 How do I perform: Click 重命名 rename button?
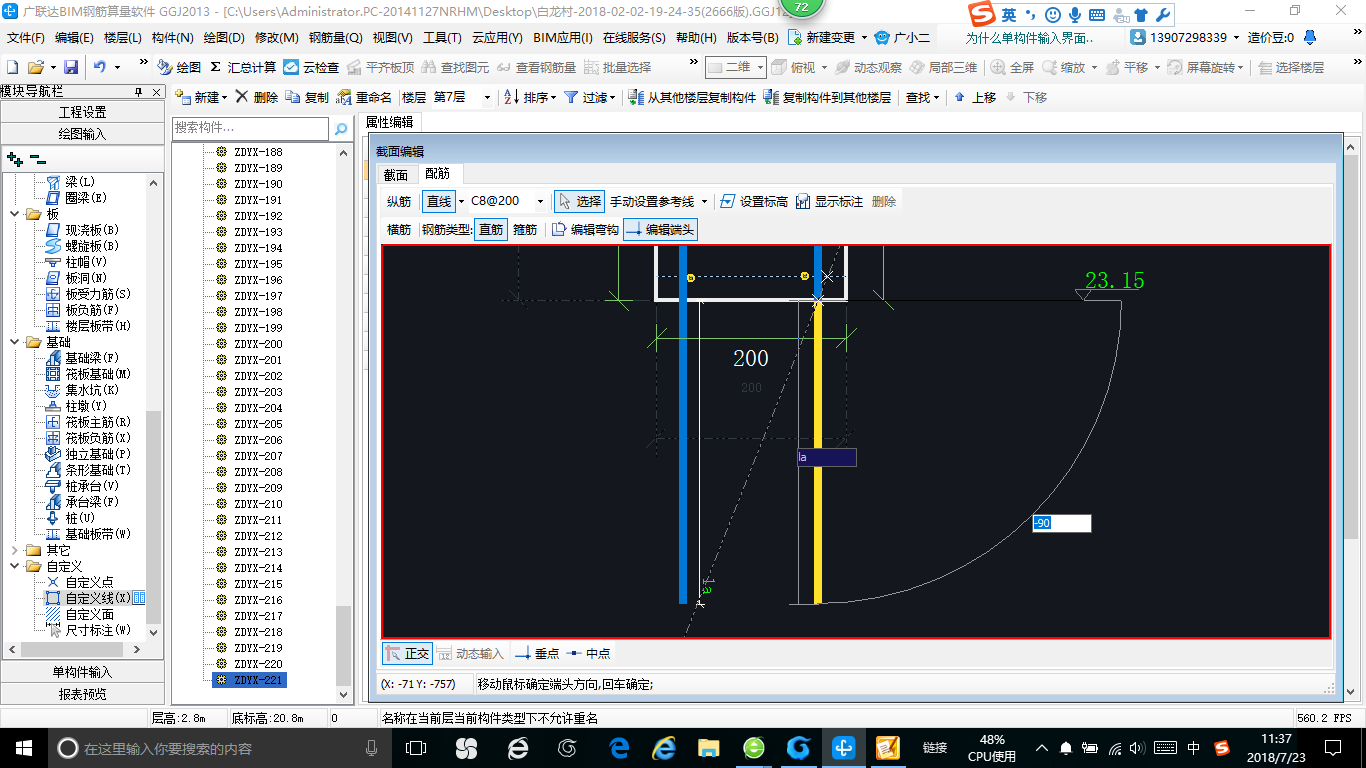364,97
